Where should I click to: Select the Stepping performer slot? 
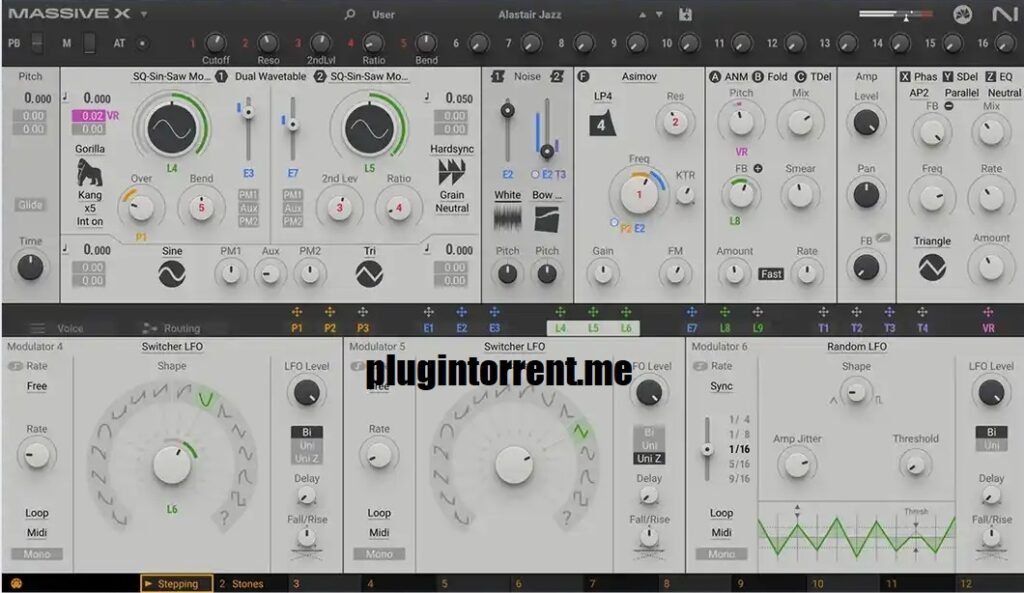point(176,583)
